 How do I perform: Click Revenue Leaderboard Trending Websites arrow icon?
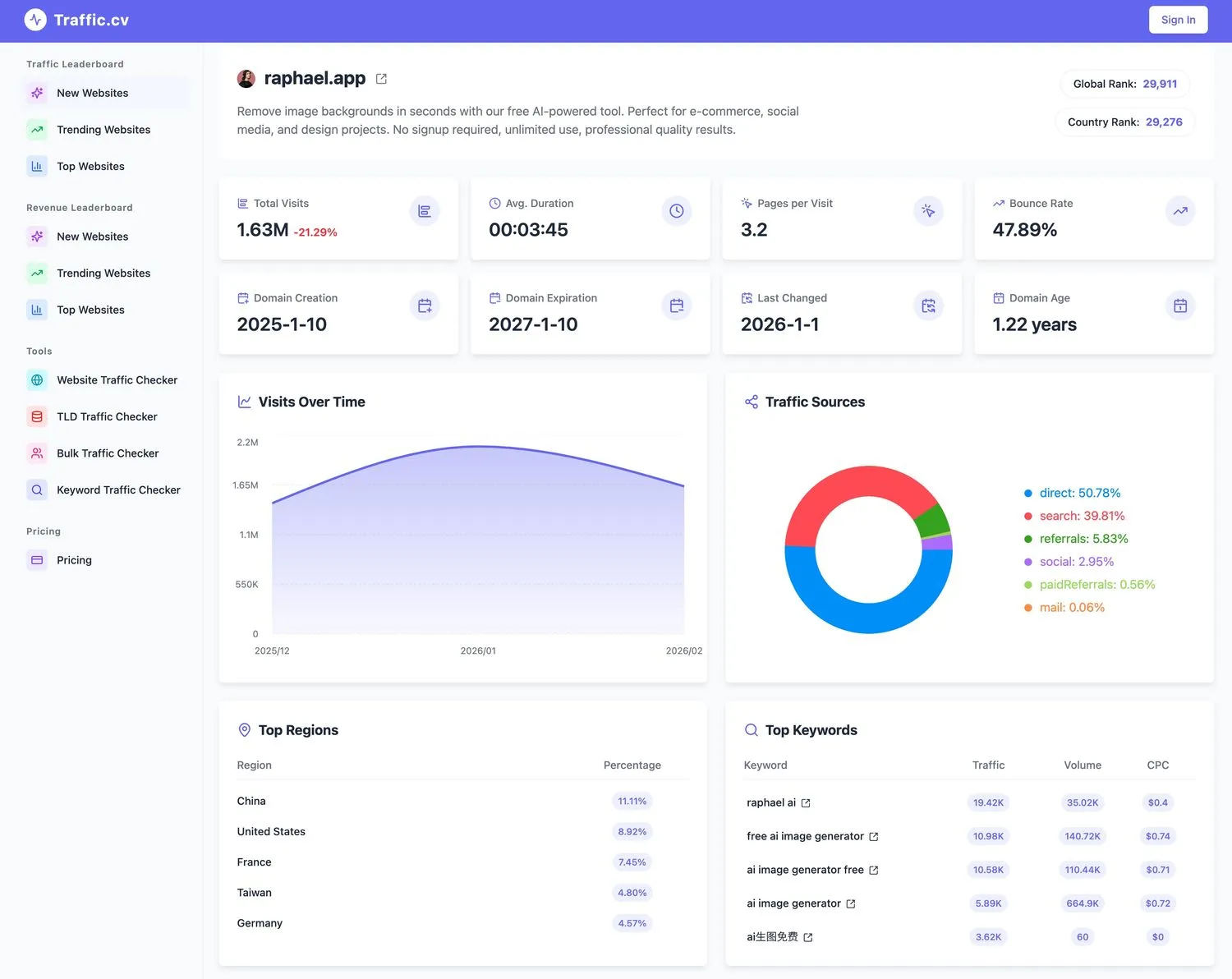tap(37, 273)
